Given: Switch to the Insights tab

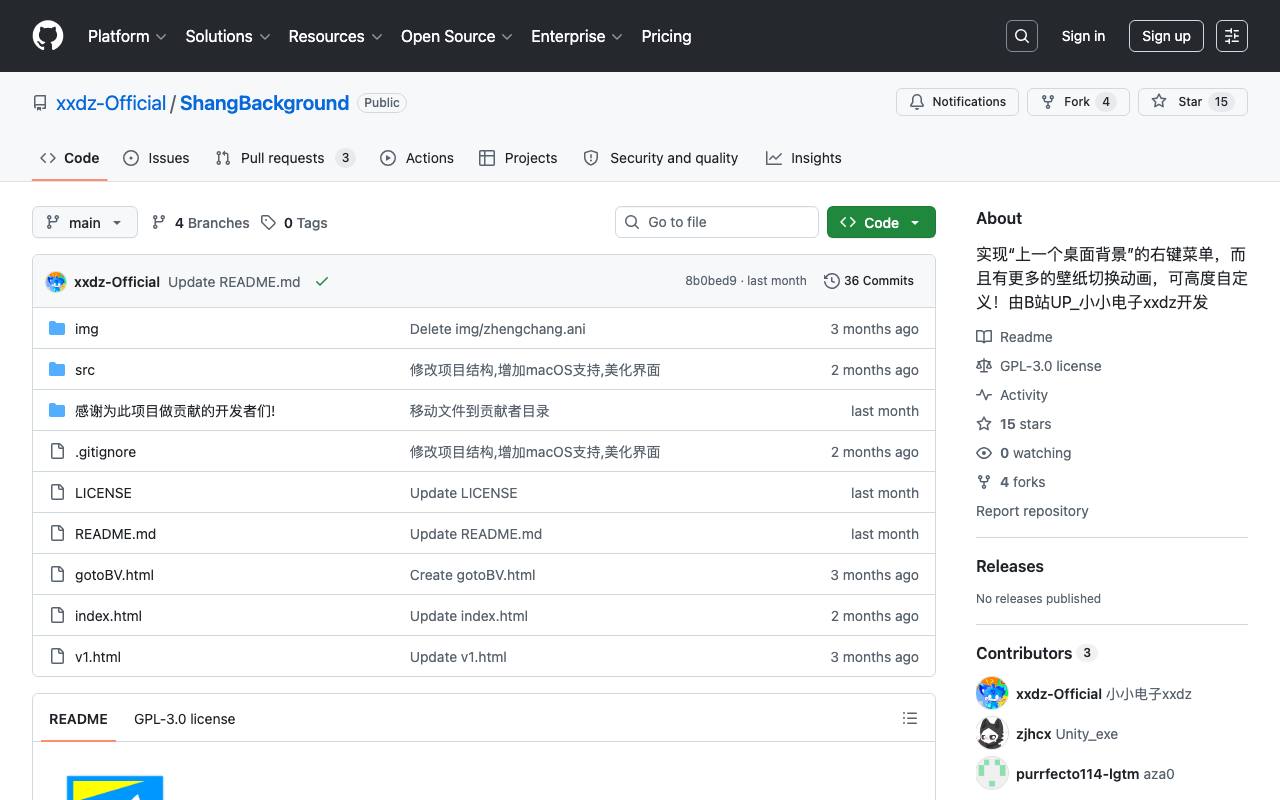Looking at the screenshot, I should pyautogui.click(x=804, y=158).
